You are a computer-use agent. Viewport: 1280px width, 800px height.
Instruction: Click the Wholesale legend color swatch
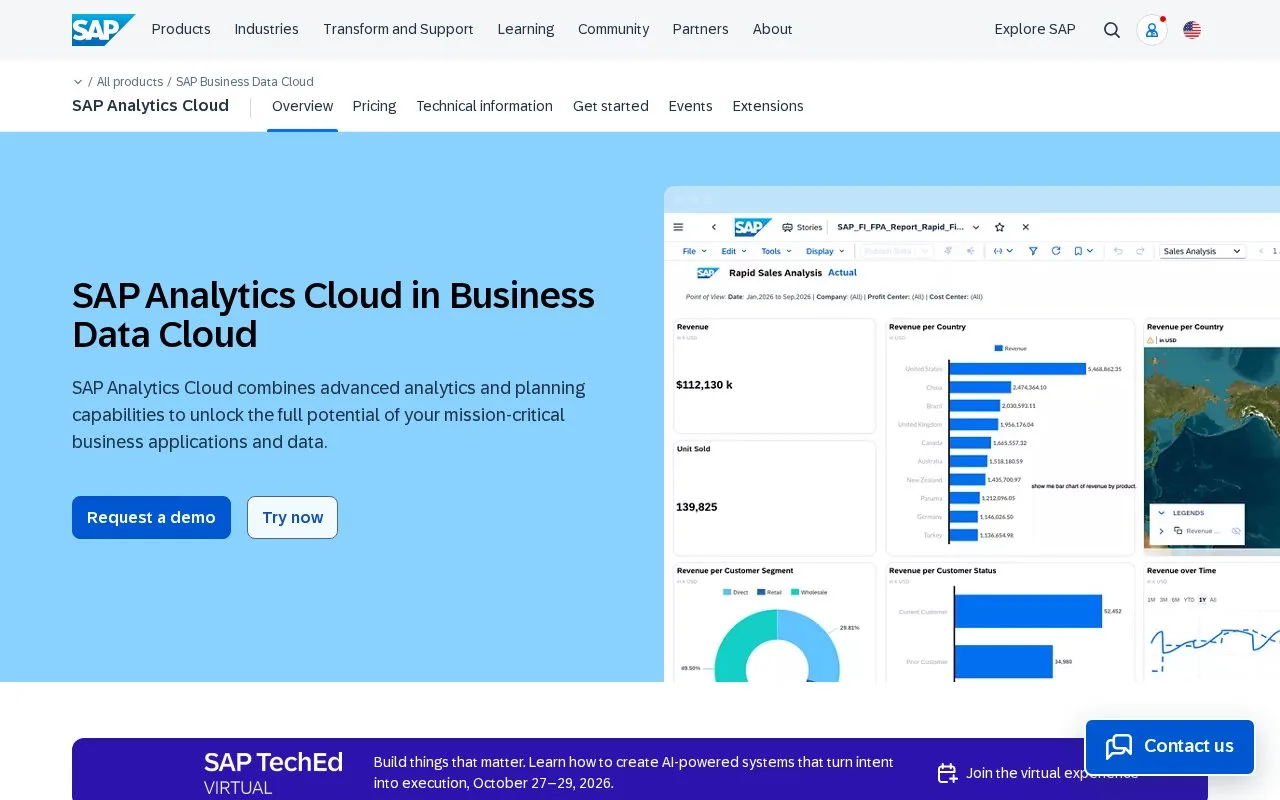click(x=795, y=592)
